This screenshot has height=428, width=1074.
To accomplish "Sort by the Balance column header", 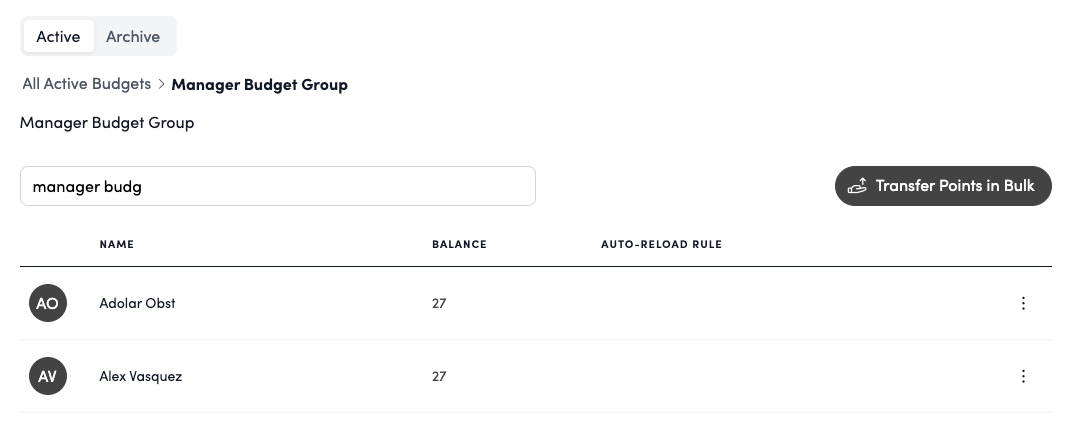I will pyautogui.click(x=459, y=244).
